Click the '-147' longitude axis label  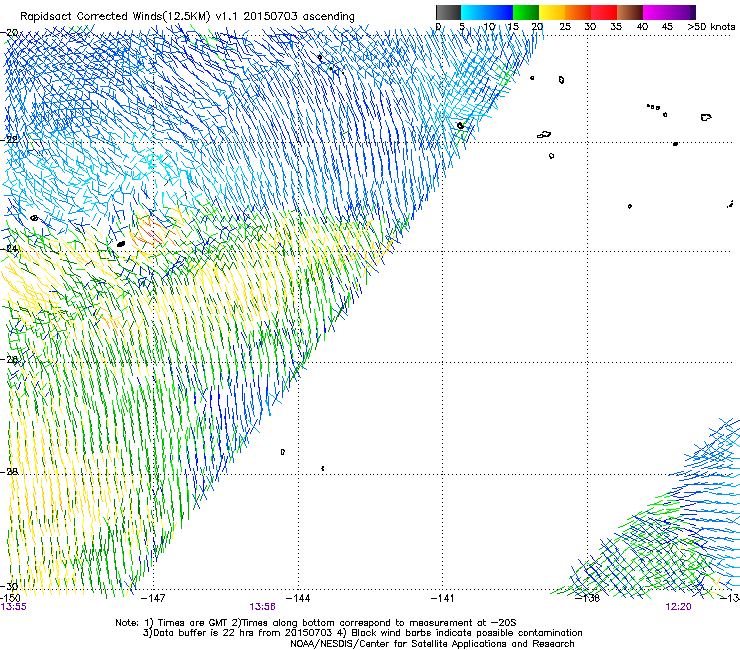(x=153, y=598)
